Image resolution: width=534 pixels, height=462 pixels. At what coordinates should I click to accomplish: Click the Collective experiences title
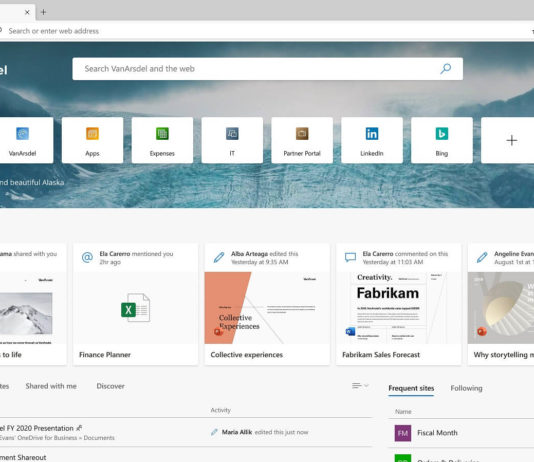pos(247,355)
